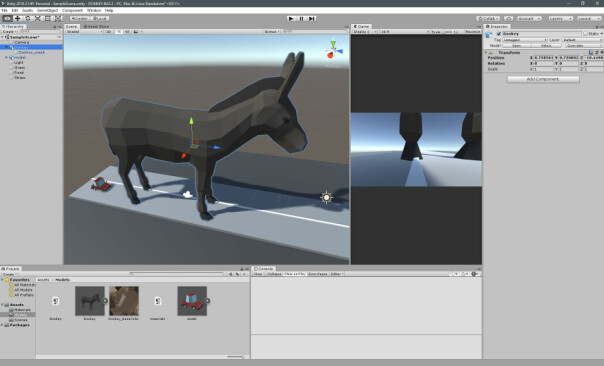This screenshot has height=366, width=604.
Task: Toggle the Center pivot mode button
Action: [79, 18]
